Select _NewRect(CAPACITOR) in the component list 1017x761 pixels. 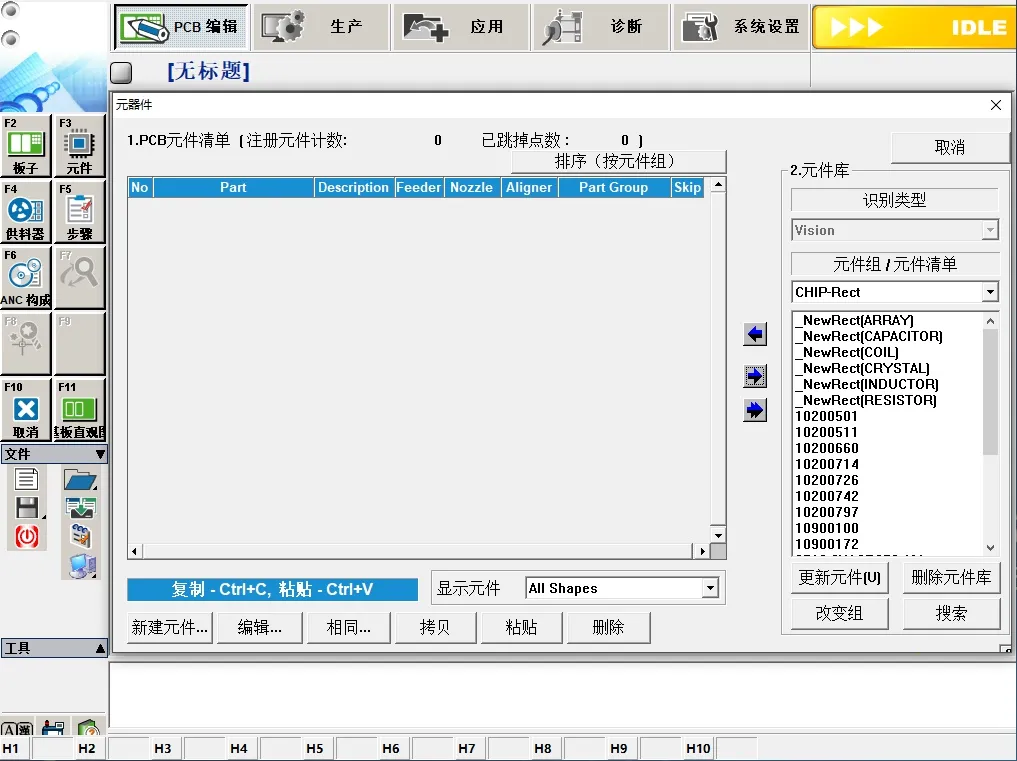coord(868,336)
